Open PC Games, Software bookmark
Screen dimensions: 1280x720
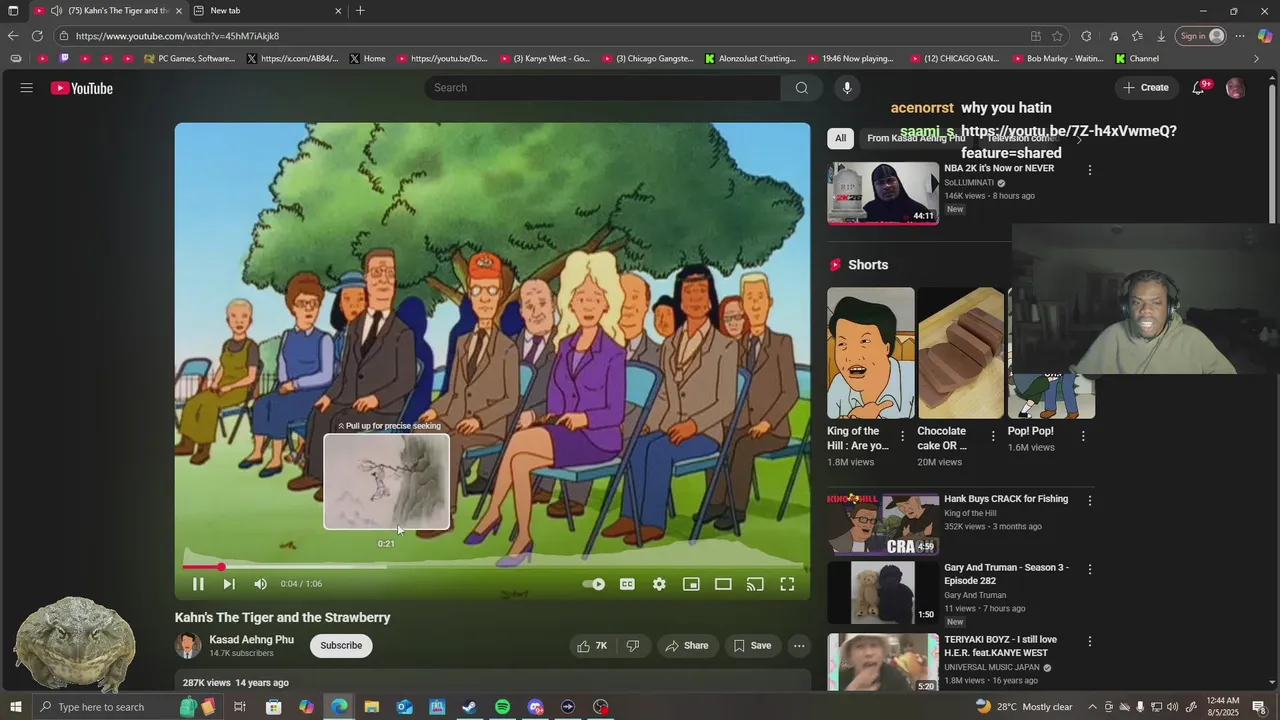coord(189,59)
